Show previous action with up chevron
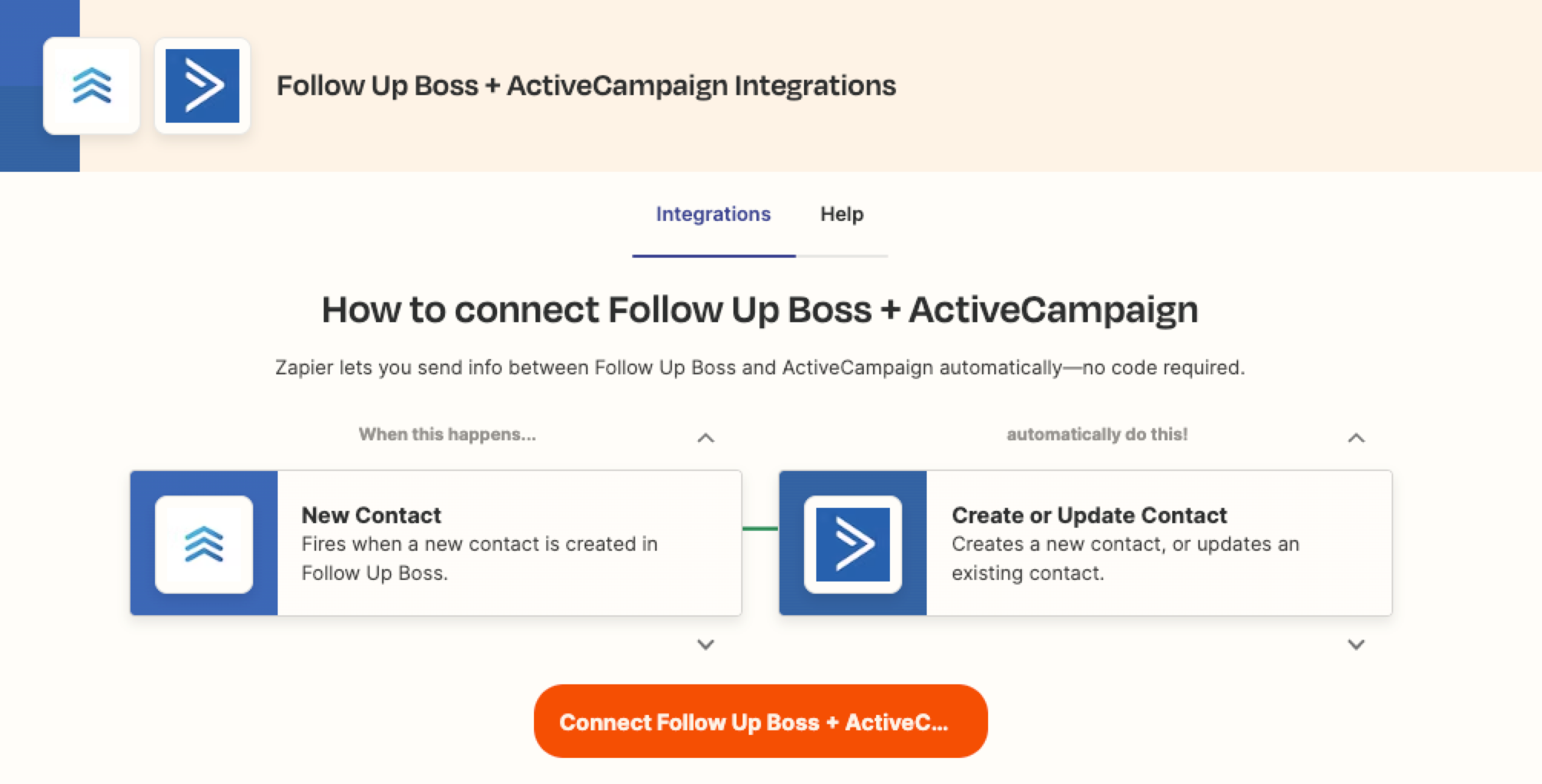Viewport: 1542px width, 784px height. (1356, 438)
